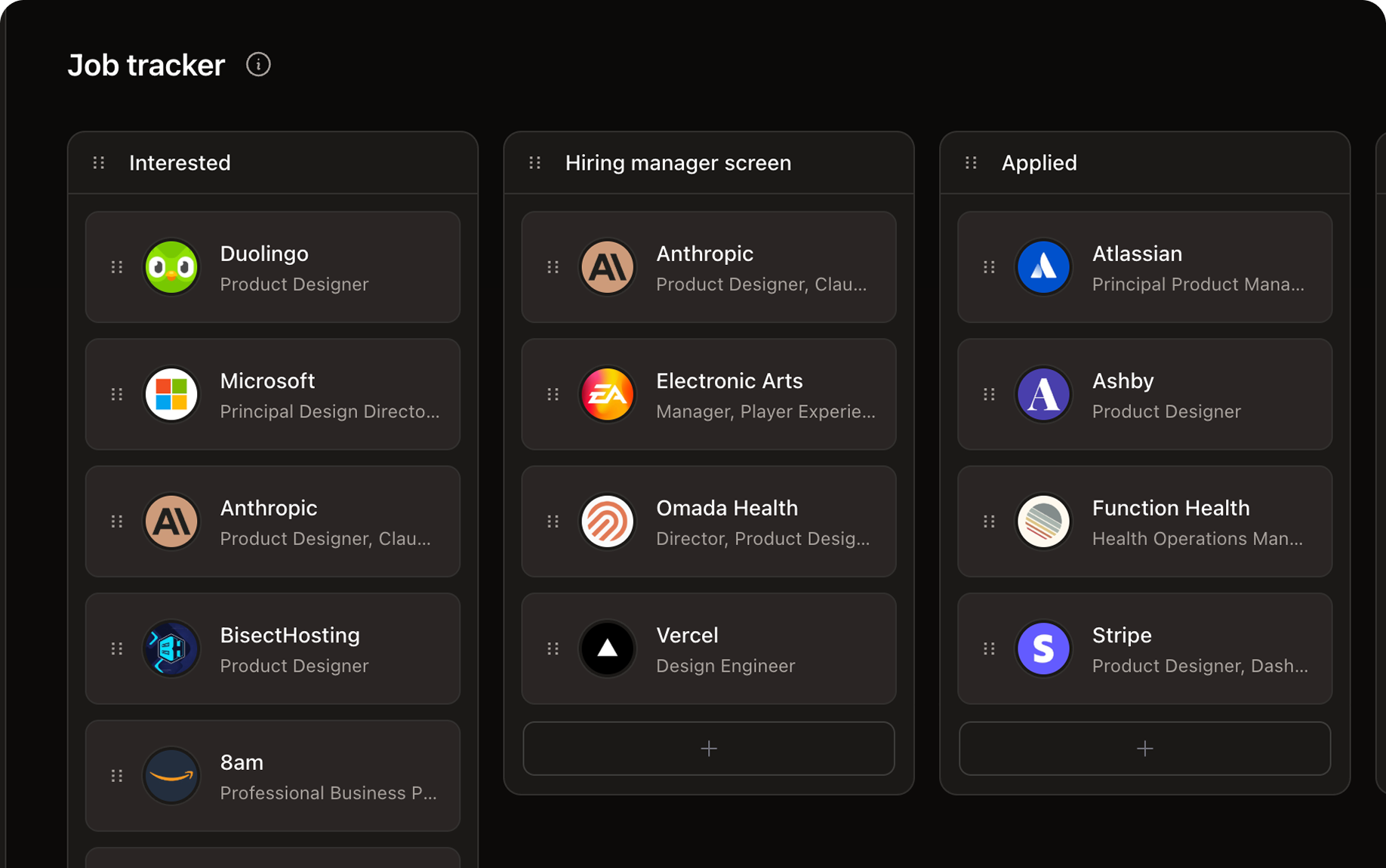Click the Ashby logo icon

1043,393
